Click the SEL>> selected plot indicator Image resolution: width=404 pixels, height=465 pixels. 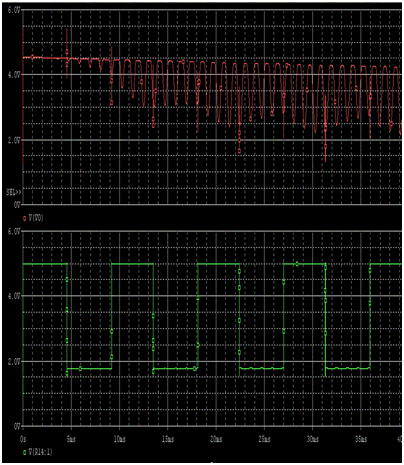14,192
